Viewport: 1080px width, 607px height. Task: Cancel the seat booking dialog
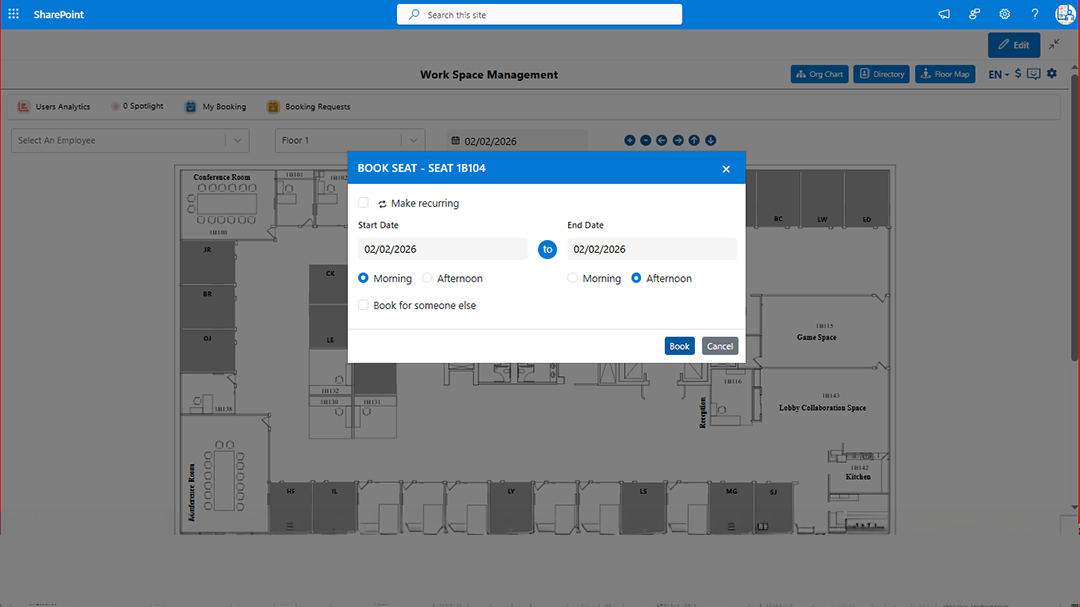click(x=719, y=345)
